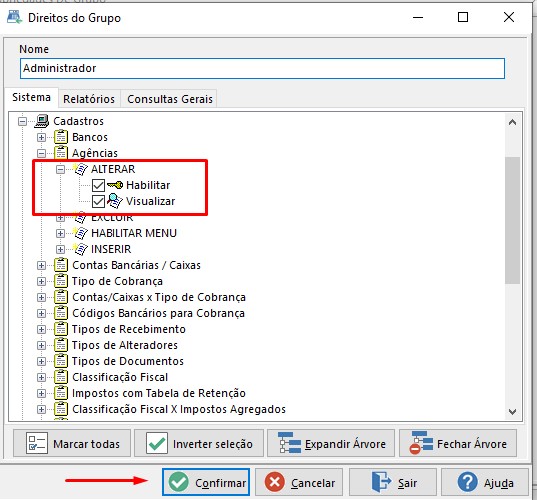Uncheck the Visualizar checkbox under ALTERAR
537x500 pixels.
[98, 201]
